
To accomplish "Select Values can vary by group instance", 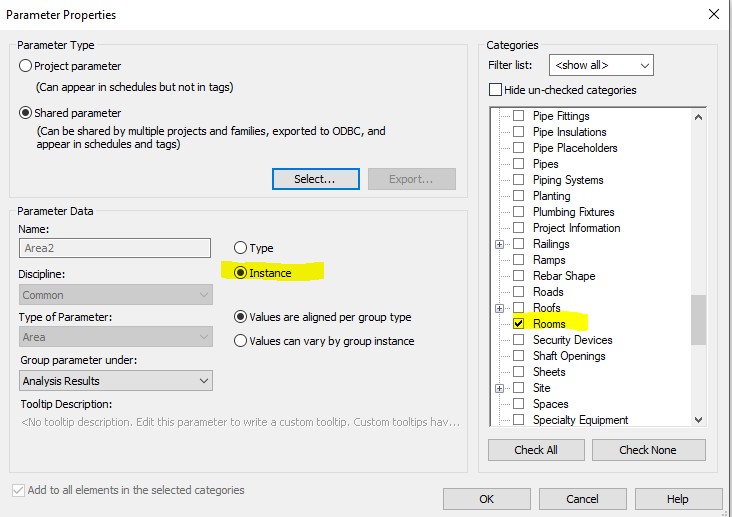I will [240, 341].
